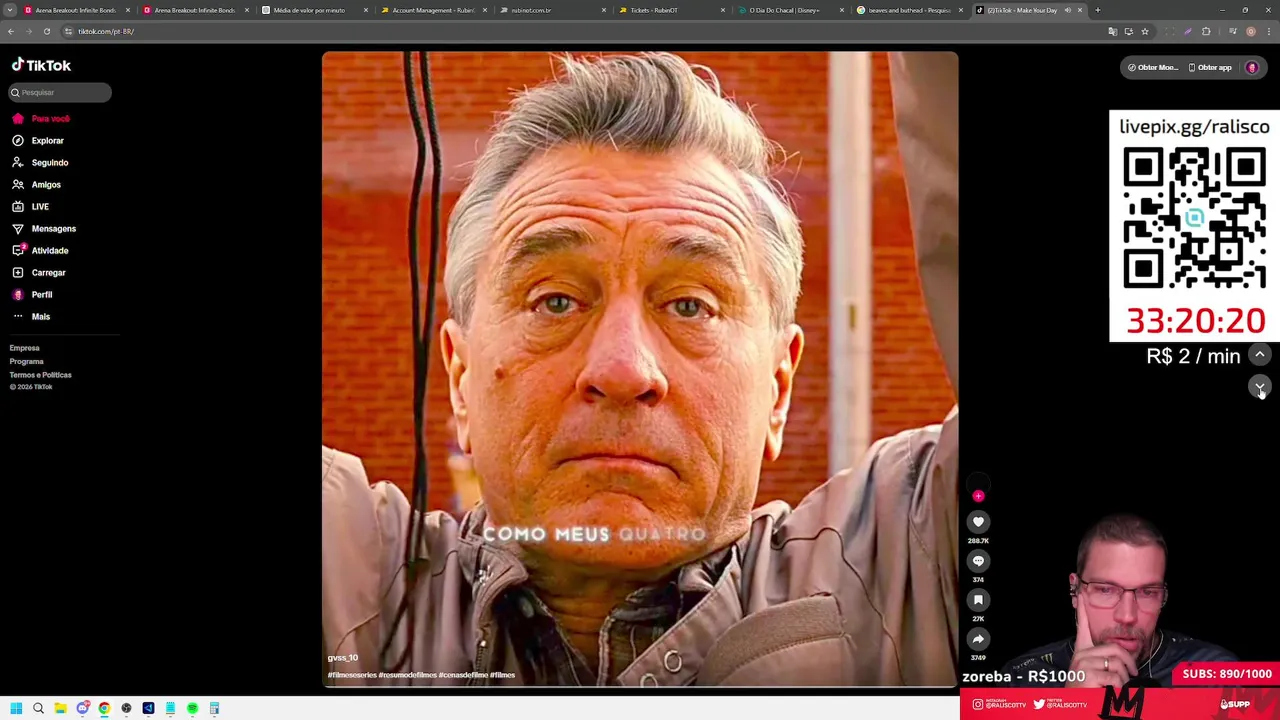Open Discord from the taskbar
Screen dimensions: 1280x720
click(x=82, y=708)
